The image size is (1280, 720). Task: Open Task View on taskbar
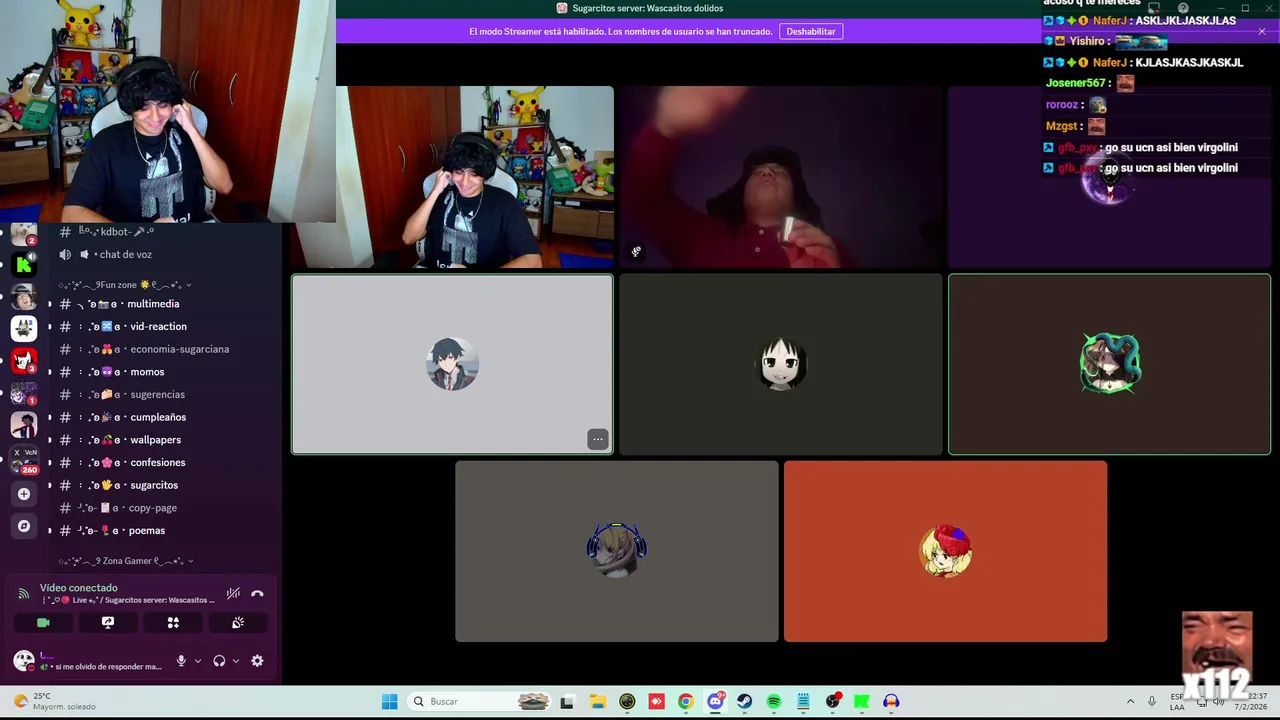point(567,702)
